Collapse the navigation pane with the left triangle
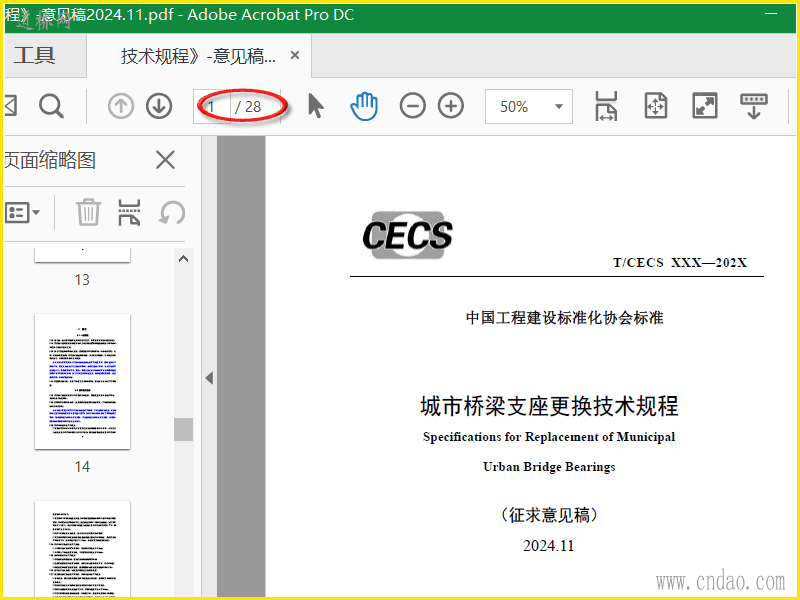 pos(209,378)
